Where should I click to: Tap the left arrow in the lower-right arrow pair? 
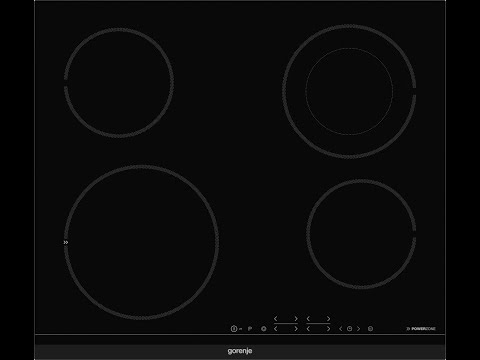pos(308,329)
